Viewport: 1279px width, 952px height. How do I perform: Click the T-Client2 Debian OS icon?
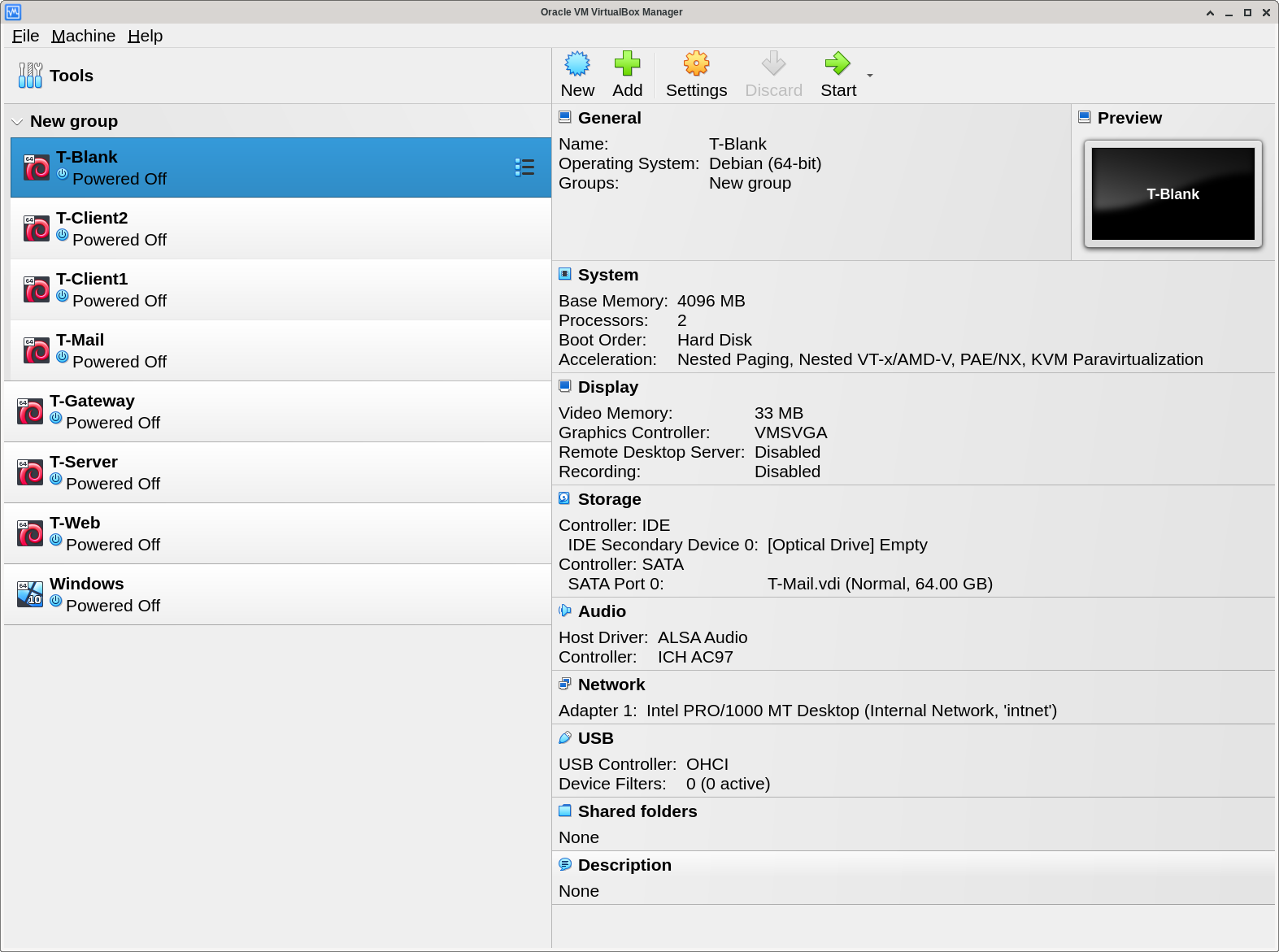click(37, 228)
